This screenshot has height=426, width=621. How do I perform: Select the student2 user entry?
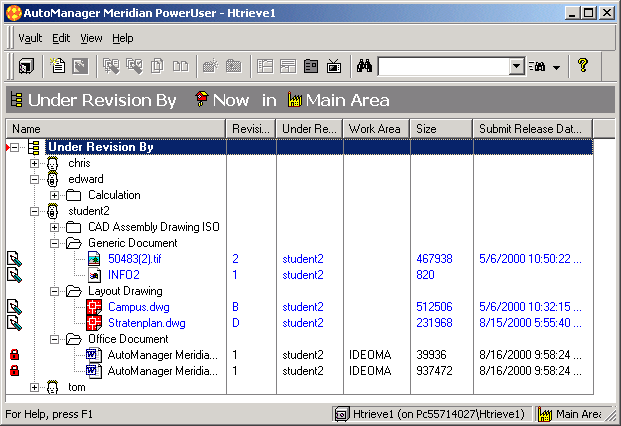(89, 211)
